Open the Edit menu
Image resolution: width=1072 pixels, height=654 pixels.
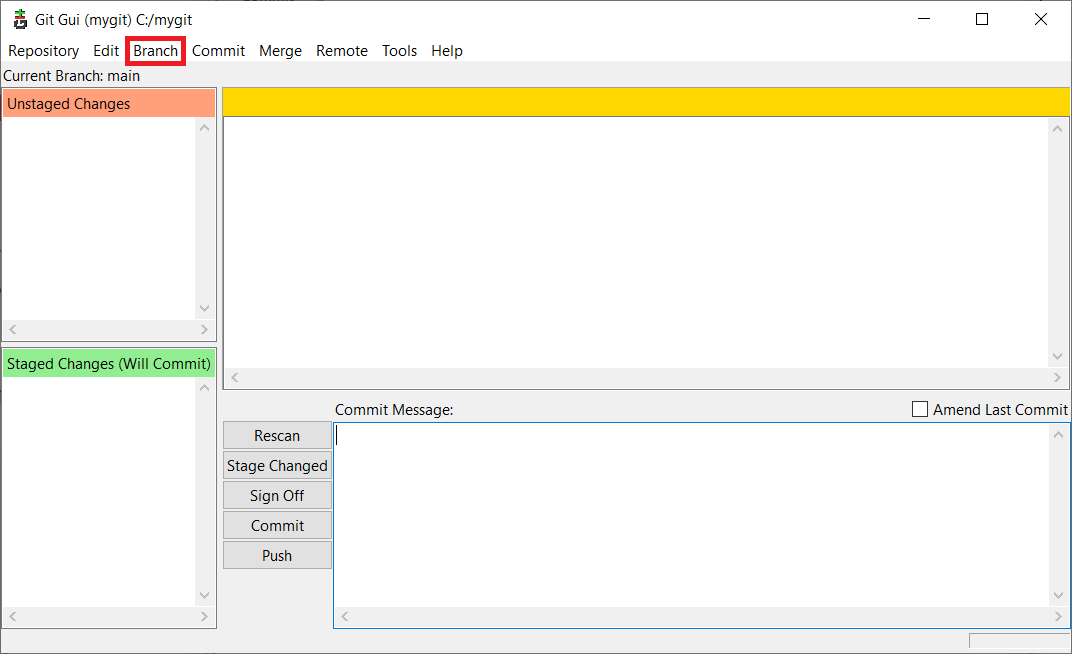(106, 51)
